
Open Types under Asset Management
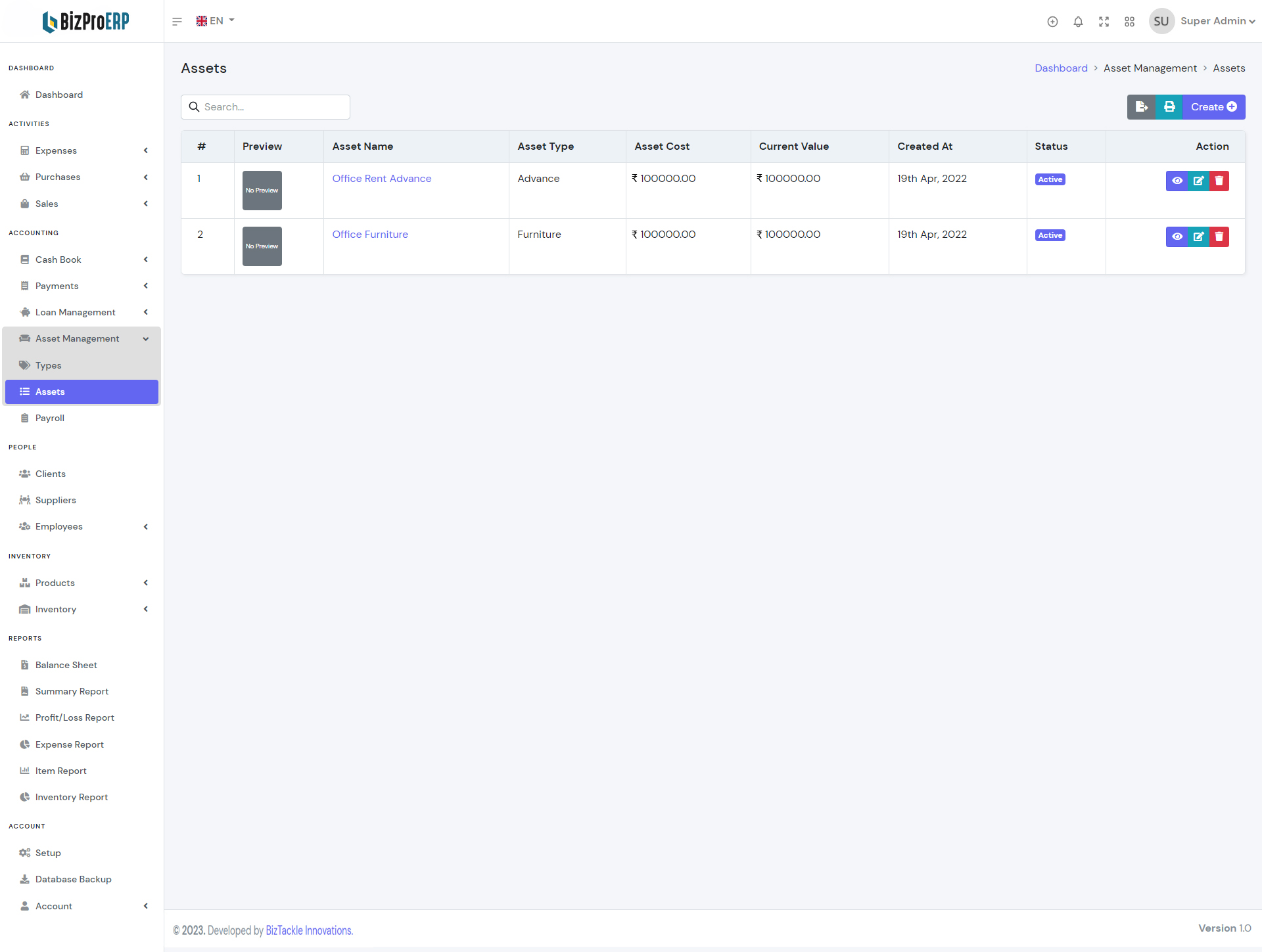coord(49,365)
